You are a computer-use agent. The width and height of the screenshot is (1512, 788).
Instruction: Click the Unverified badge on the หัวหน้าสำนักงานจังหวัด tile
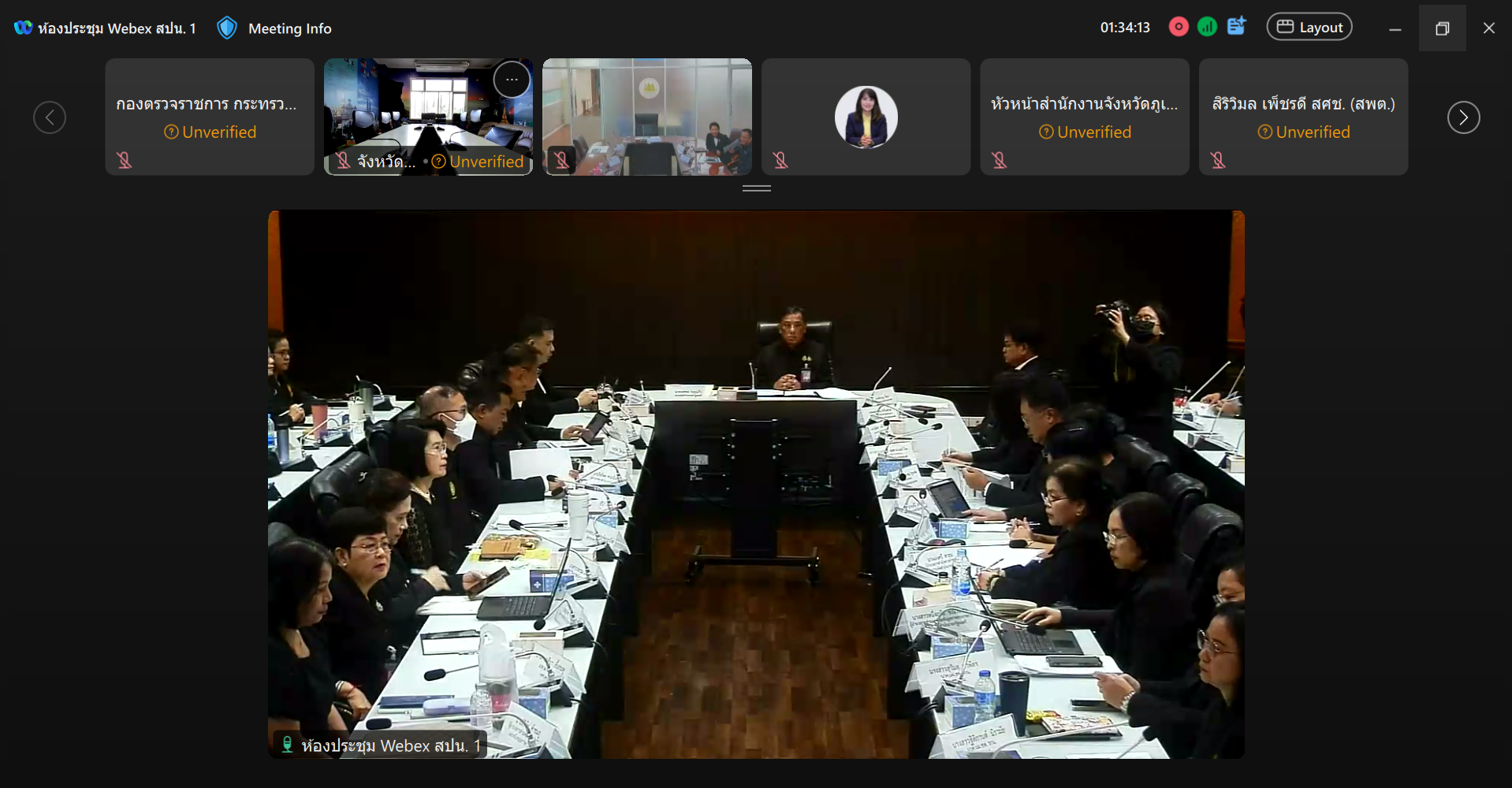click(x=1085, y=132)
